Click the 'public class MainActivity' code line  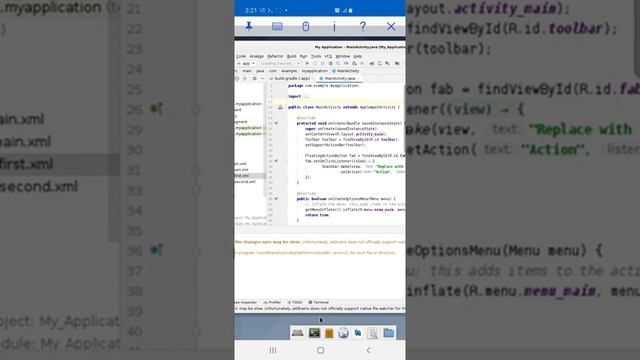[344, 107]
